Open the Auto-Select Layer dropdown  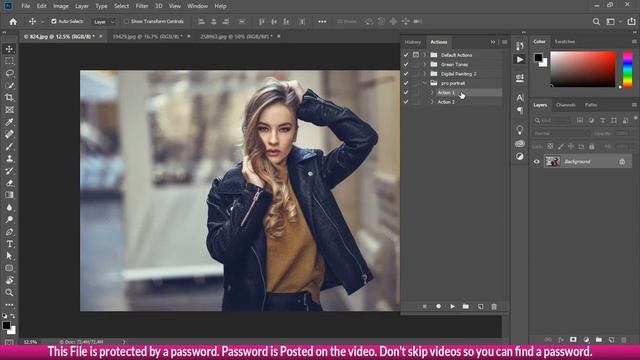click(104, 22)
